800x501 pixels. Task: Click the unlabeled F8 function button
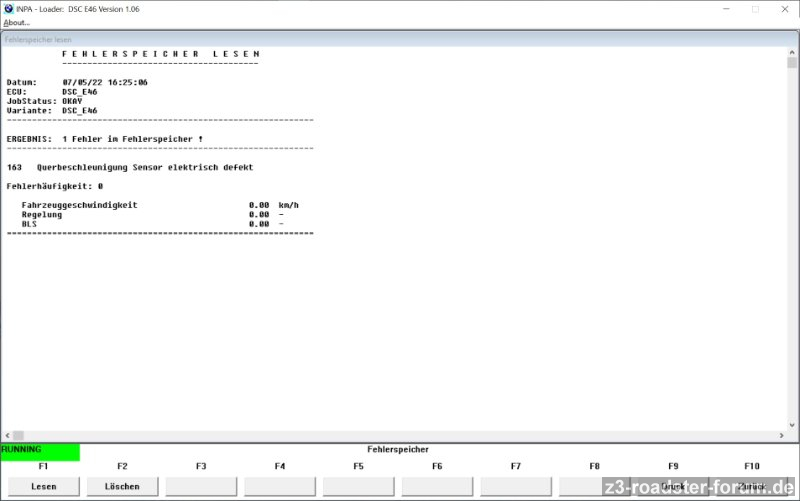coord(594,486)
